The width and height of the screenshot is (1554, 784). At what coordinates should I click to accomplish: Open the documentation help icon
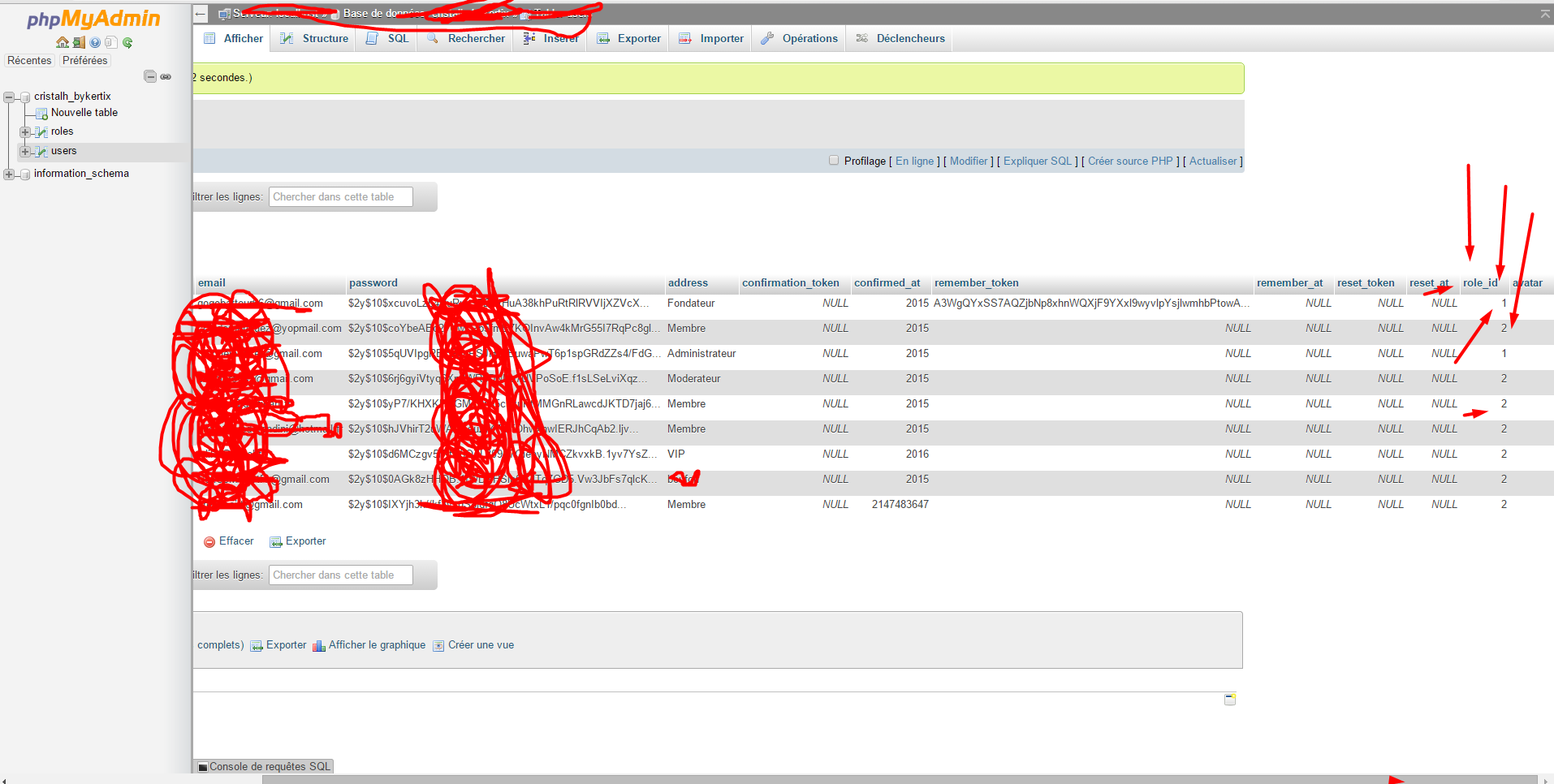click(x=95, y=42)
